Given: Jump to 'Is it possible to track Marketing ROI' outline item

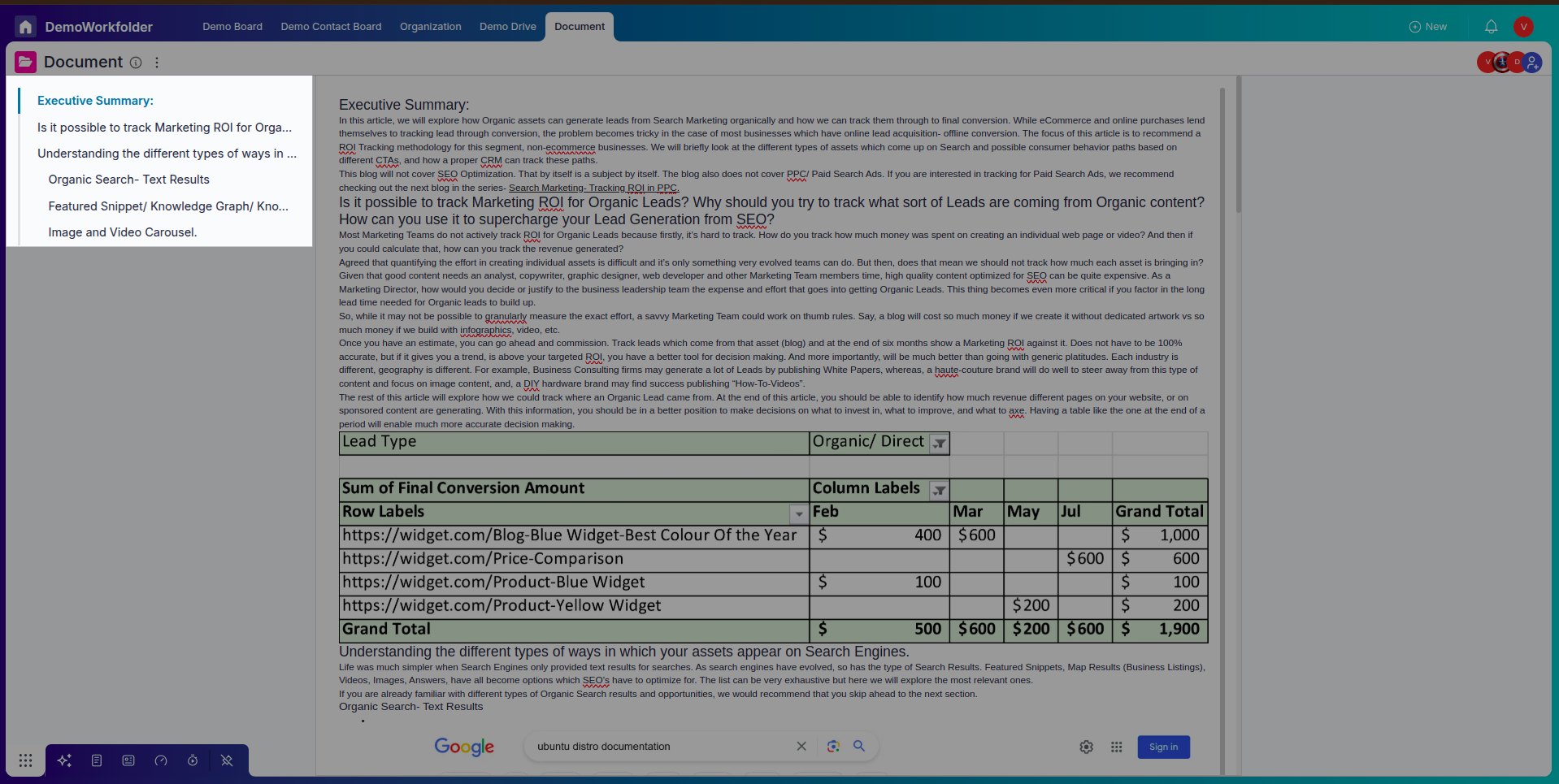Looking at the screenshot, I should click(164, 128).
